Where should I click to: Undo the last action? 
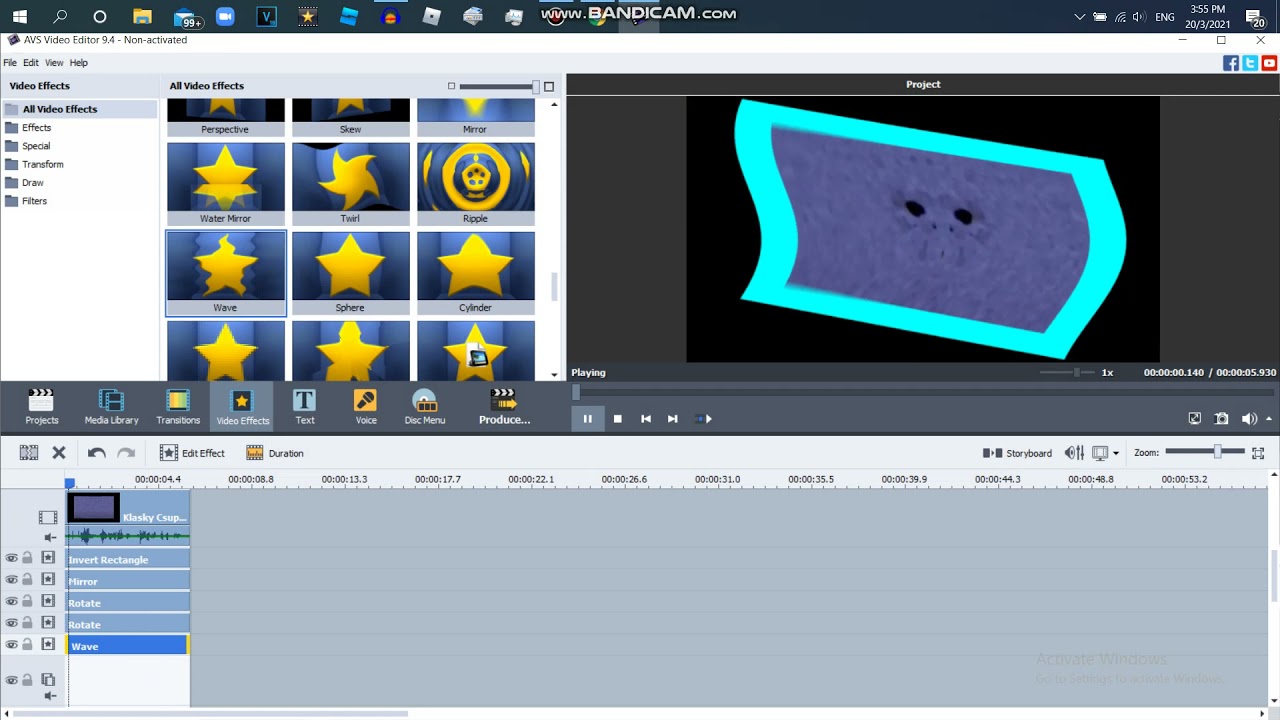tap(96, 453)
